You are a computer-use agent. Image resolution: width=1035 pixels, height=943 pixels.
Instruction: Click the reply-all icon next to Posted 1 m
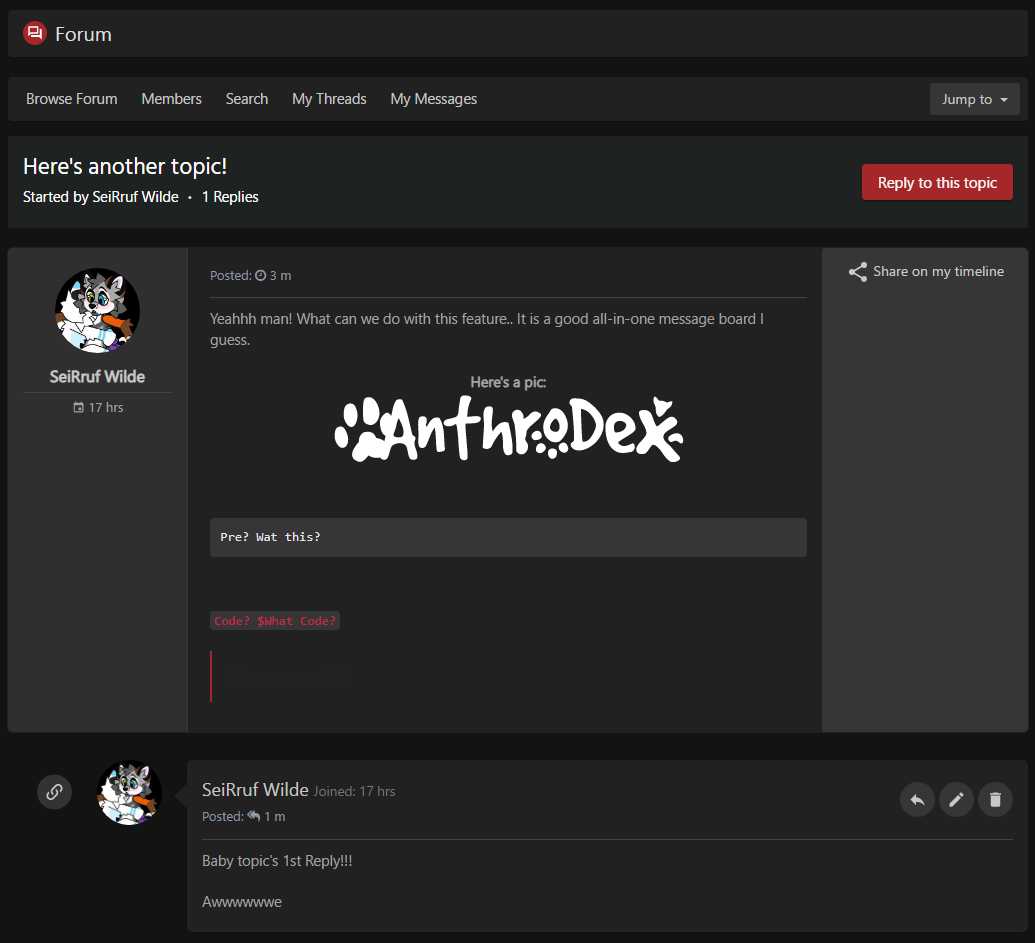click(253, 816)
